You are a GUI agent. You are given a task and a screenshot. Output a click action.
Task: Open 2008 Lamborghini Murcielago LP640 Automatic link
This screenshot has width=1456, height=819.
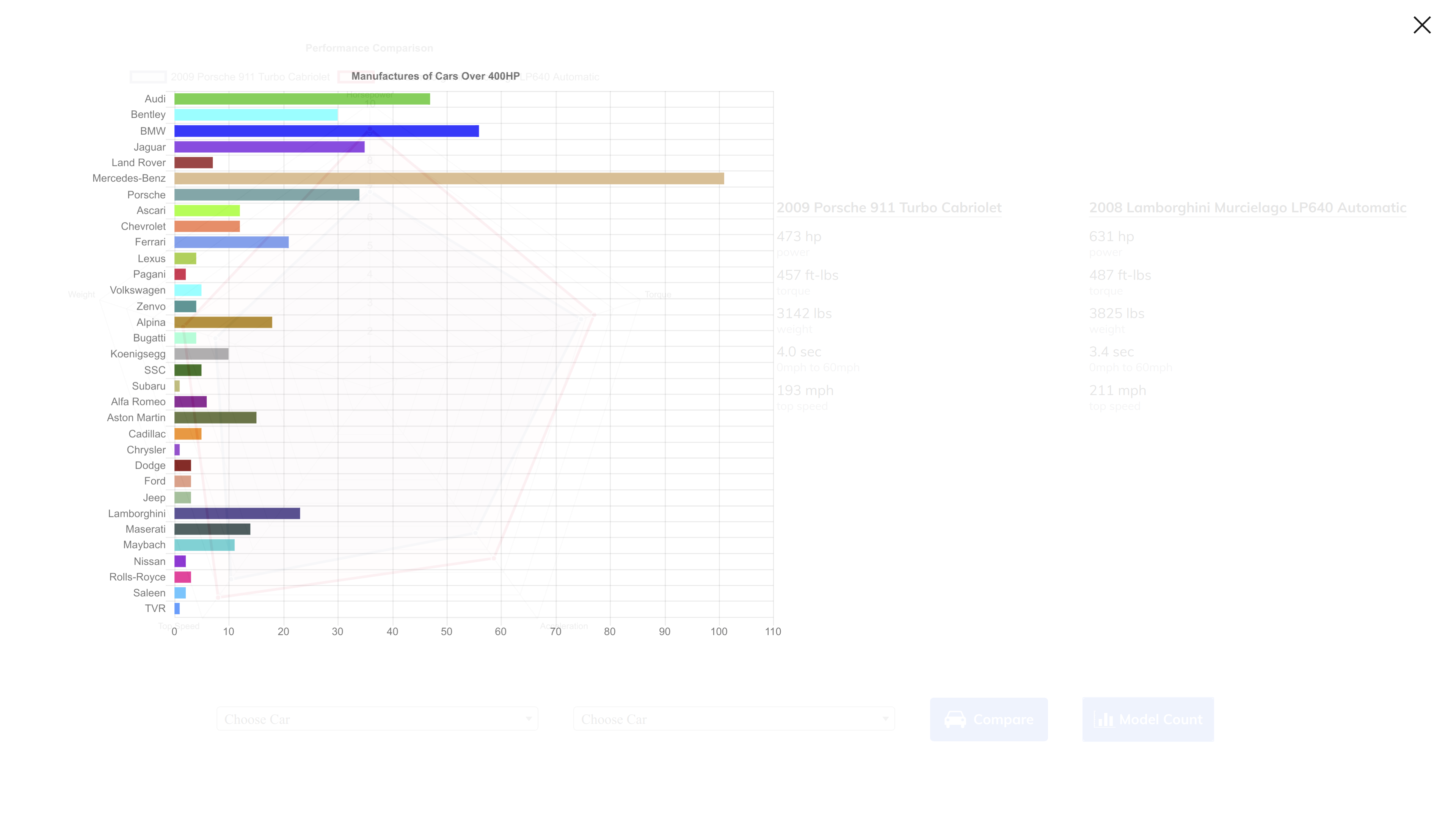[1247, 207]
